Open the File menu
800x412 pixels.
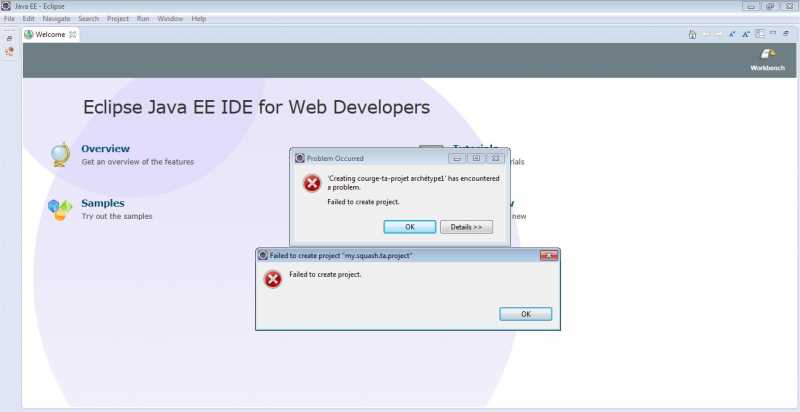[x=9, y=19]
